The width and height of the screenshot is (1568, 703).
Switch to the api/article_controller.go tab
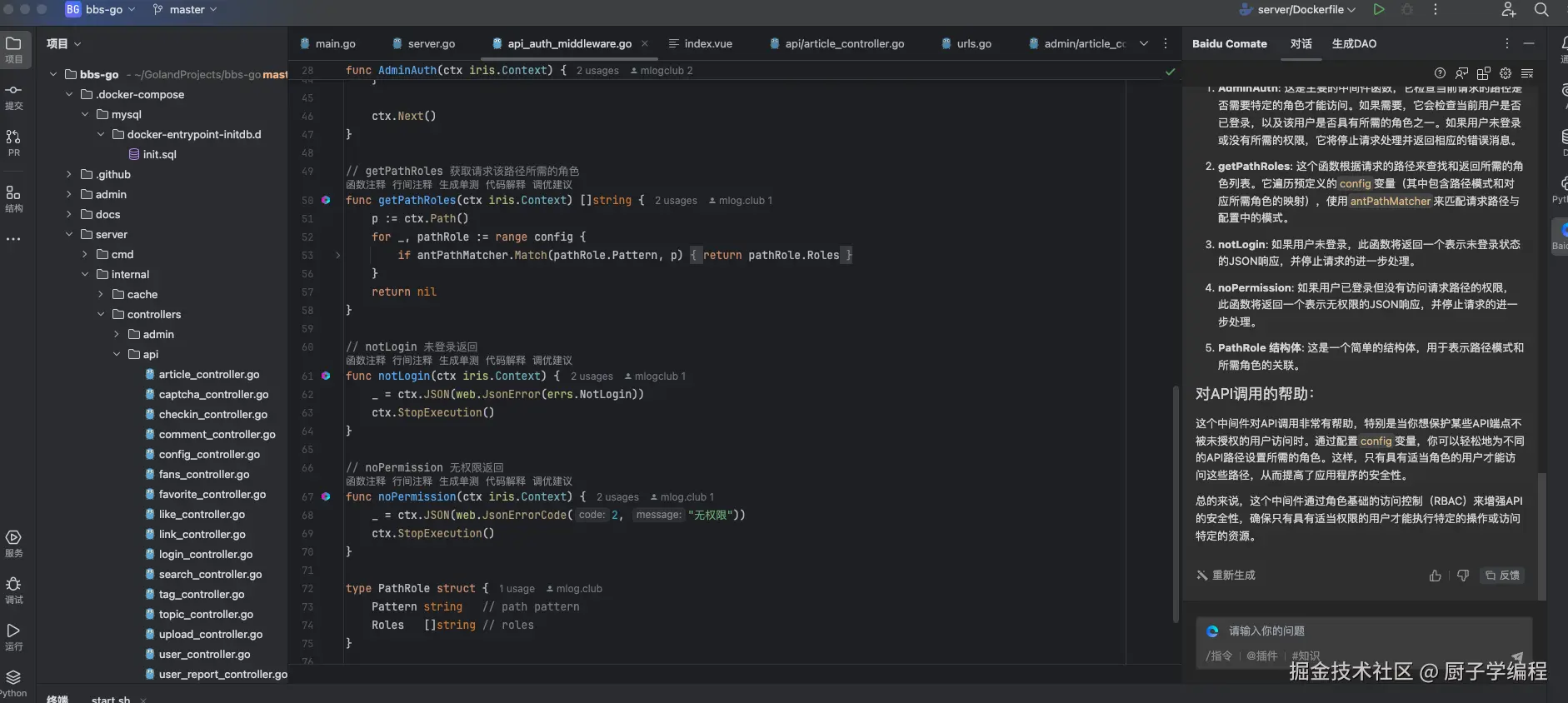837,43
